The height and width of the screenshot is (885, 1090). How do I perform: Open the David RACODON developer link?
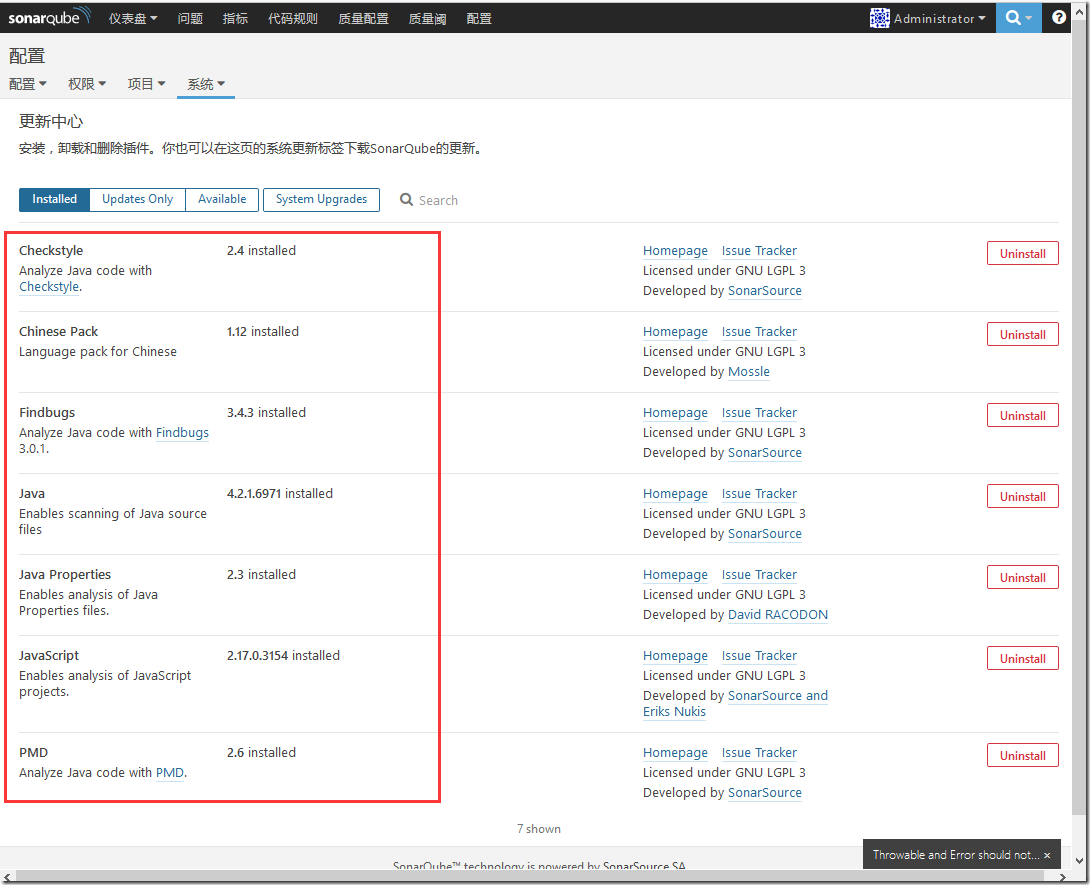[778, 615]
